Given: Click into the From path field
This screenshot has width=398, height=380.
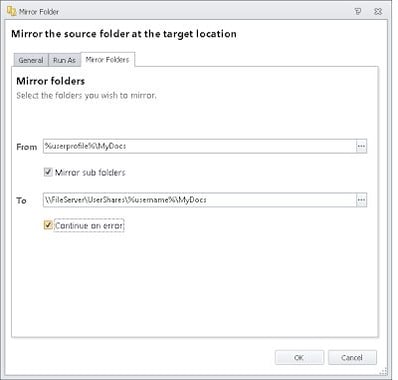Looking at the screenshot, I should [199, 146].
